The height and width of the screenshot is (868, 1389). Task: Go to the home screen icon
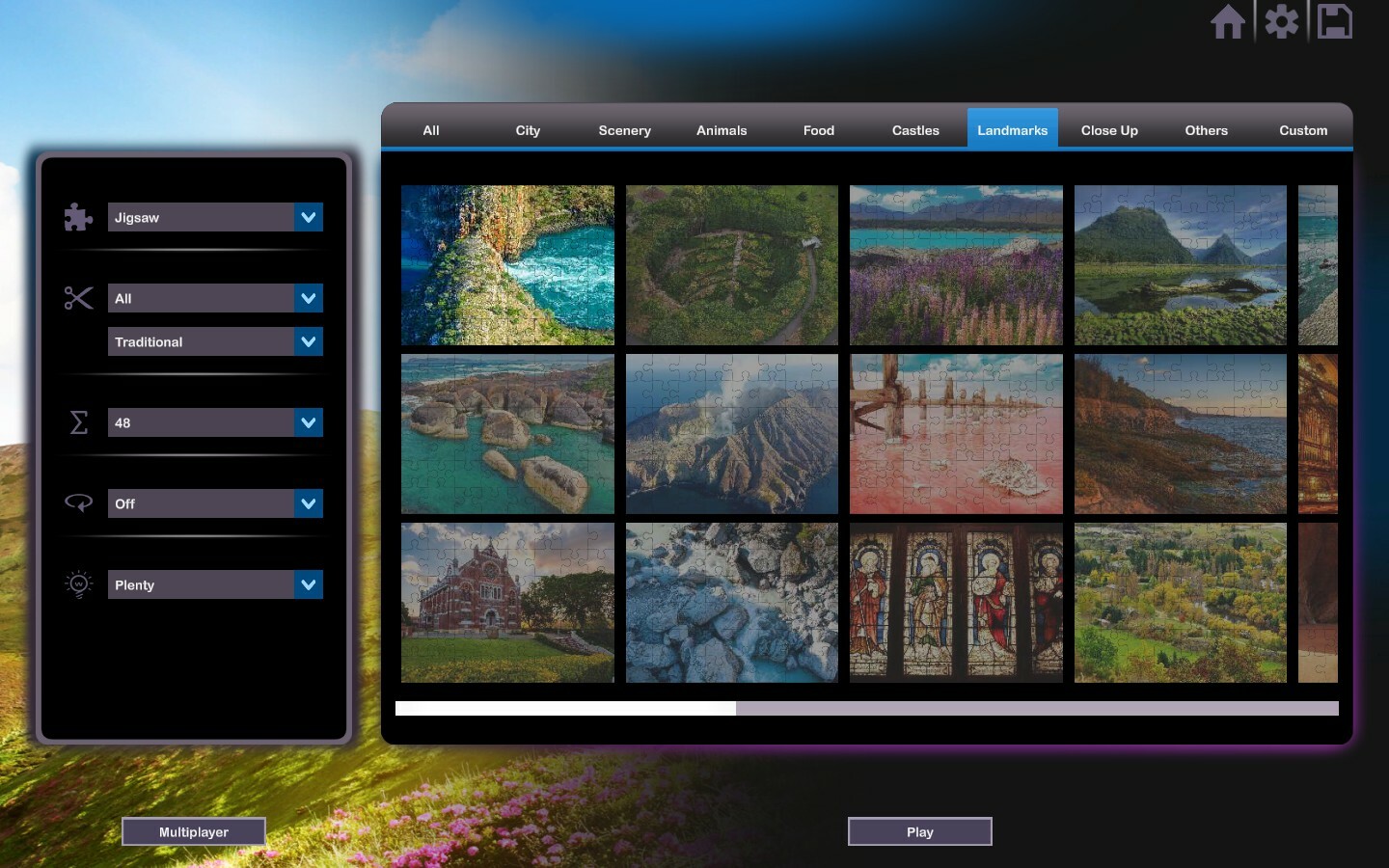[x=1229, y=21]
